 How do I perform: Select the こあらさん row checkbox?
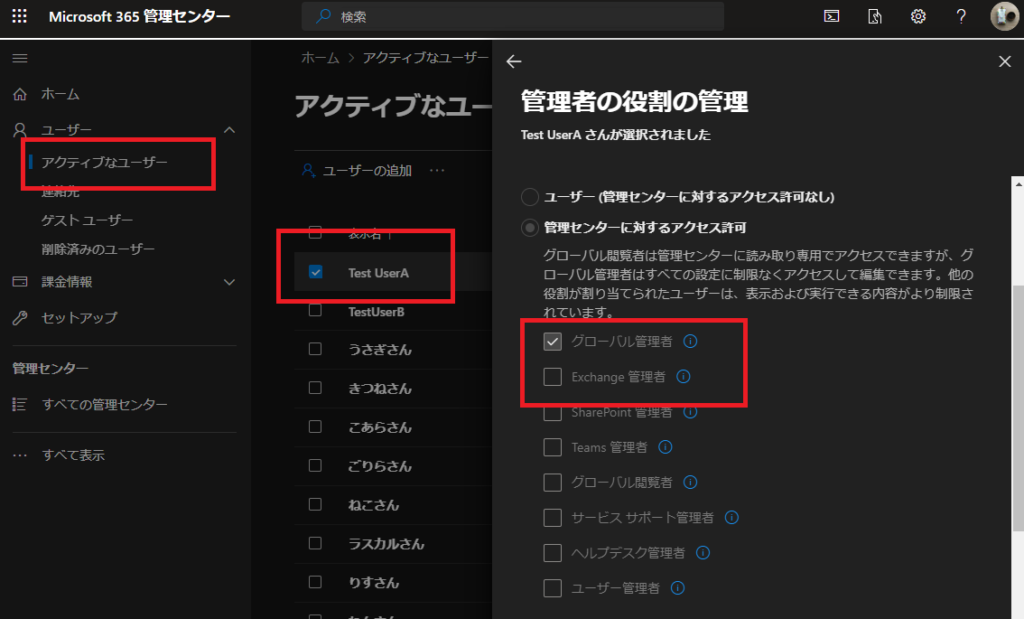click(315, 426)
